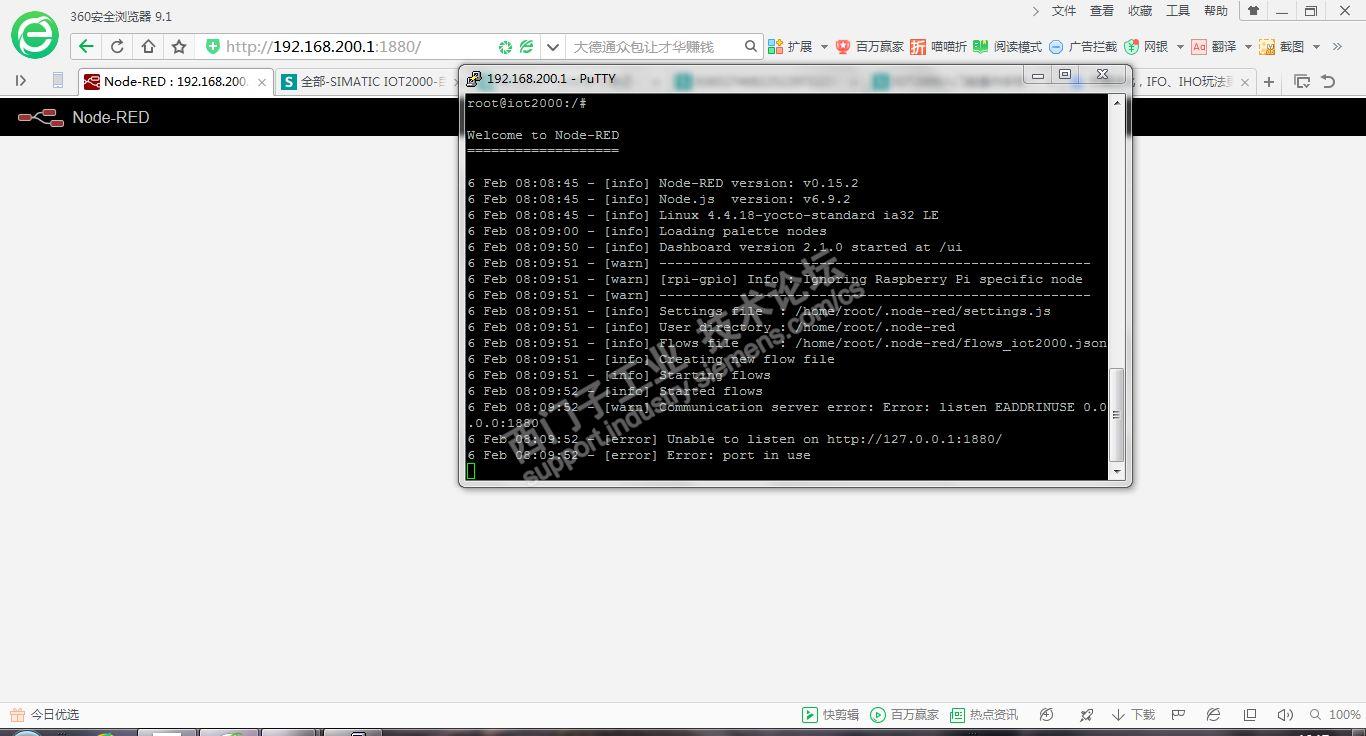Switch browser engine icon in status bar

[x=1213, y=715]
